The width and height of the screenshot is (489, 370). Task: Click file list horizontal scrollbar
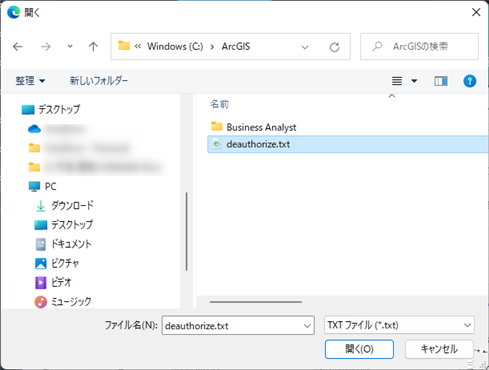(256, 302)
